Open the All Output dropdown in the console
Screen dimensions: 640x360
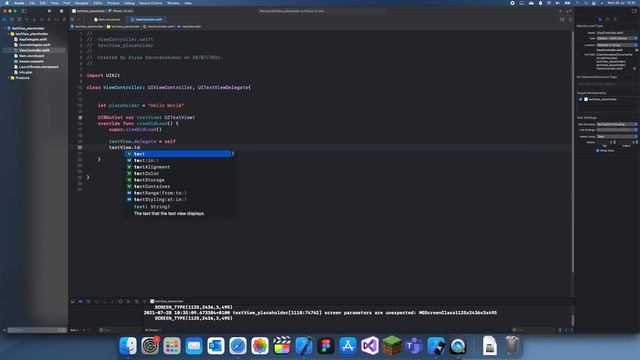153,330
